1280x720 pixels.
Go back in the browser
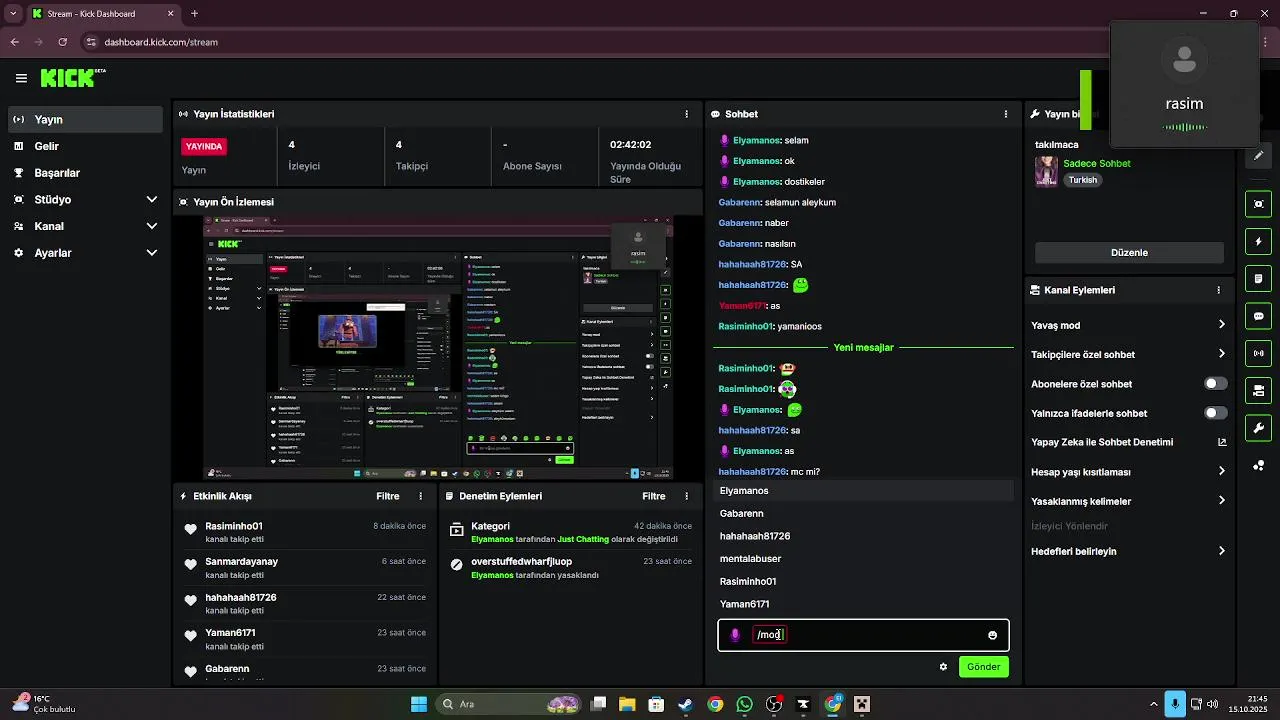[15, 42]
